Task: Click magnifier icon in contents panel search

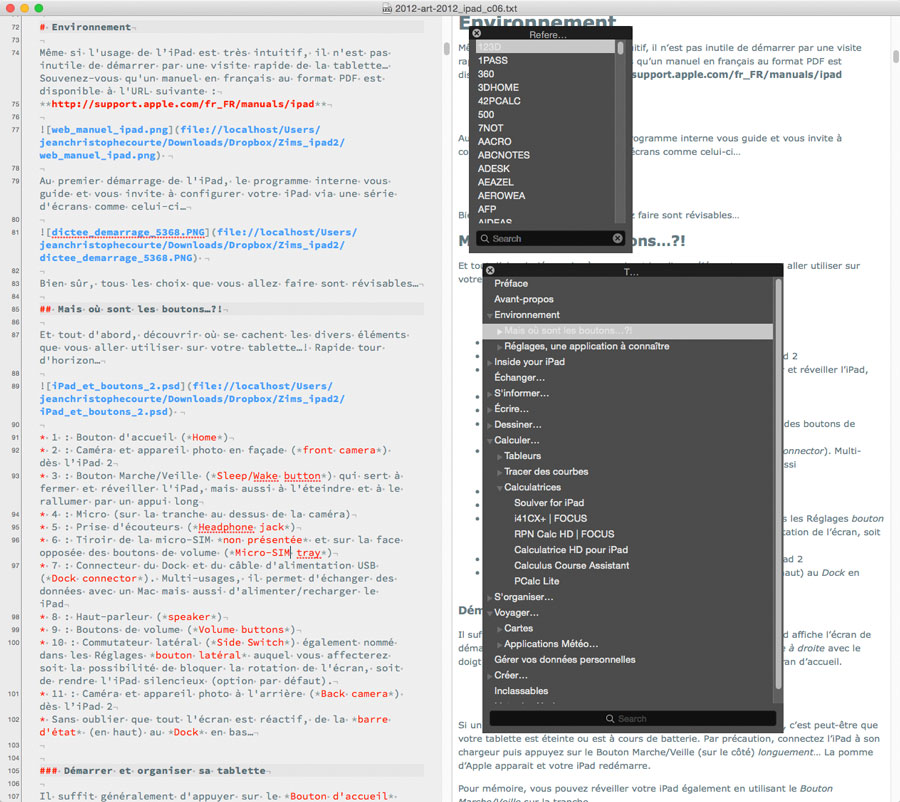Action: (610, 719)
